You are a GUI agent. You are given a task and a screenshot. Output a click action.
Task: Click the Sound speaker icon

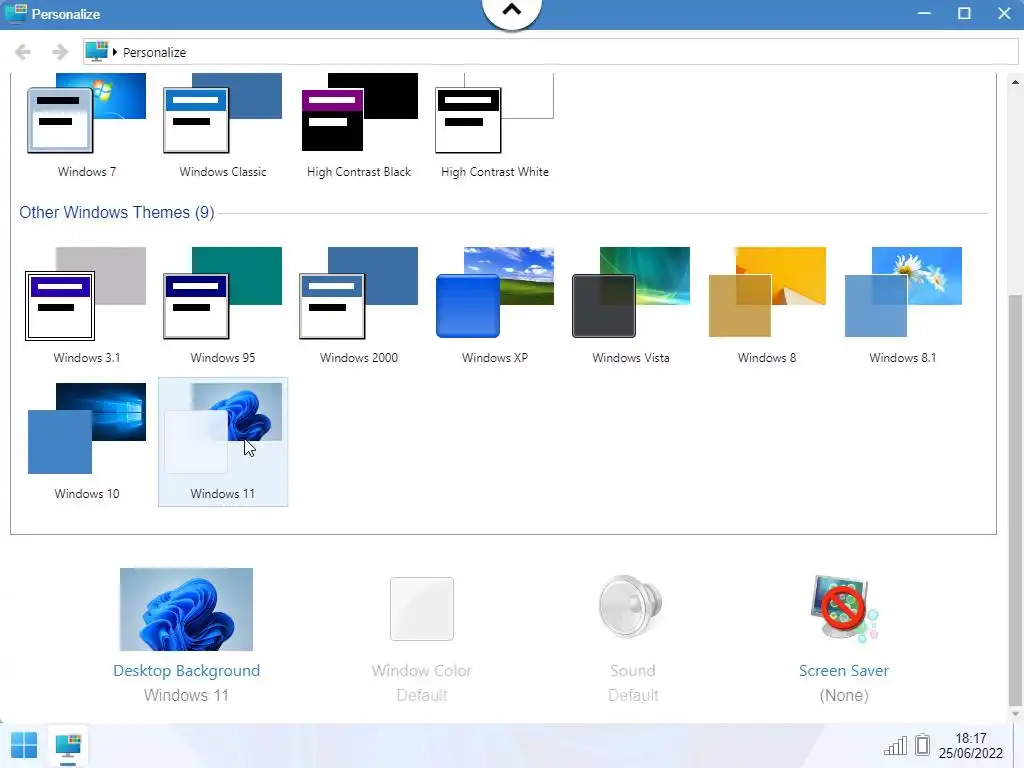coord(631,606)
